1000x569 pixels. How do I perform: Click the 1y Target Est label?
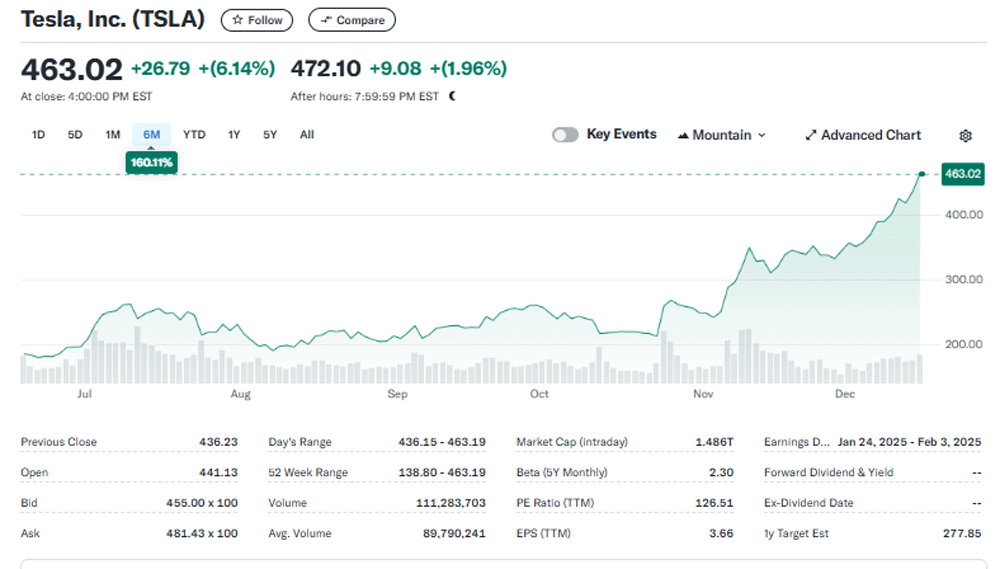(x=796, y=534)
